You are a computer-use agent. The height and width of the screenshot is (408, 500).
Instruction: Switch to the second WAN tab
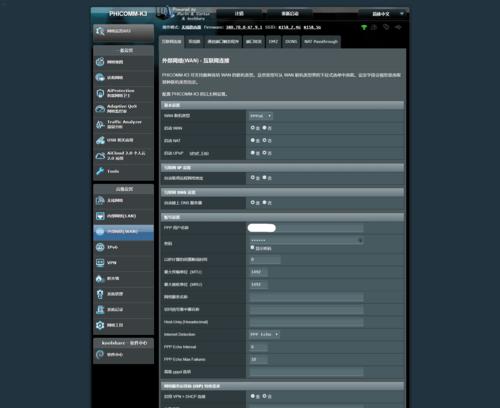[x=194, y=42]
